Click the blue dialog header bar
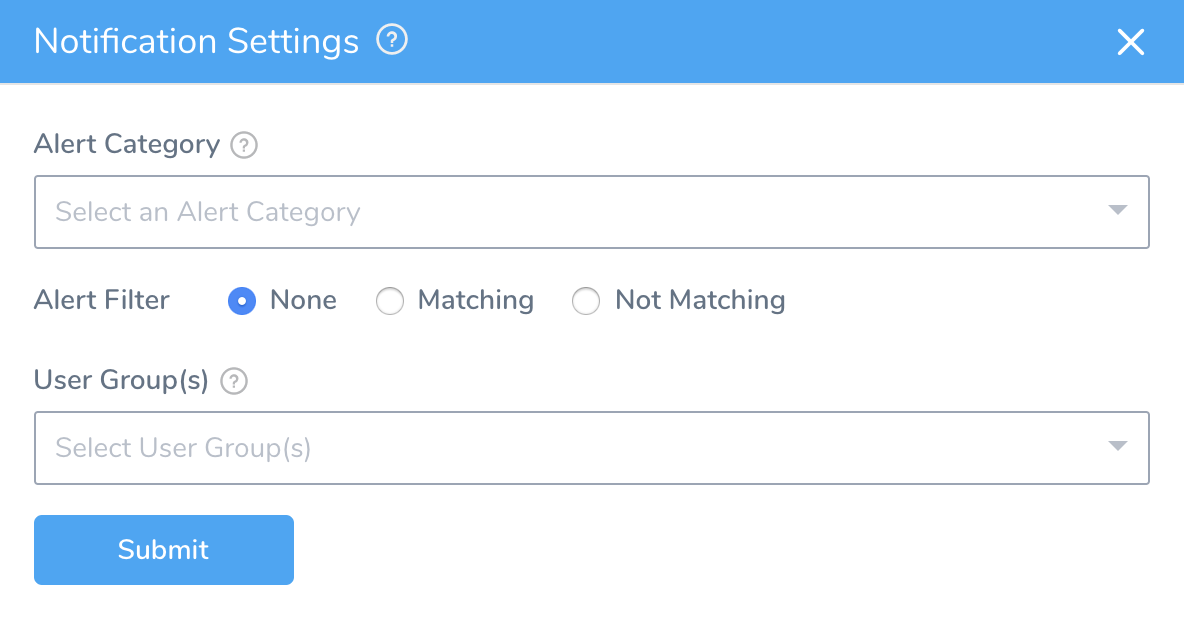 tap(592, 42)
